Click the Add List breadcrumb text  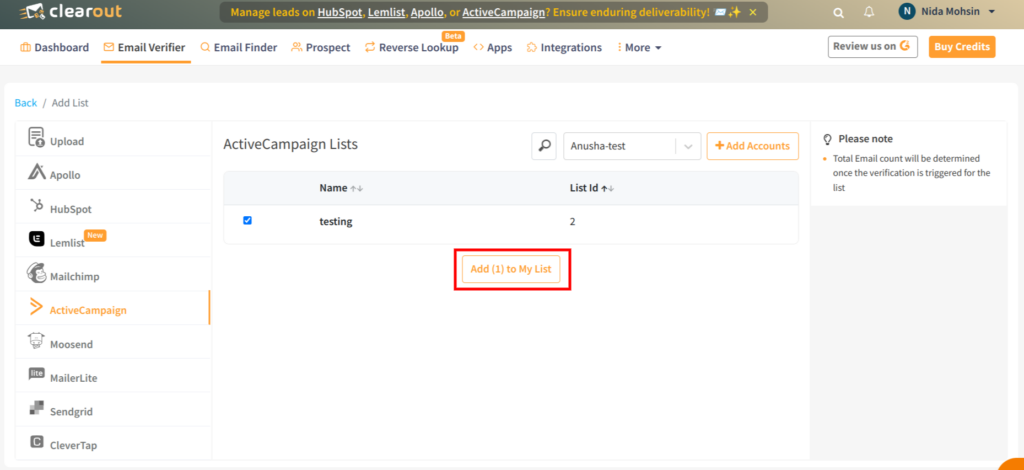(x=70, y=103)
